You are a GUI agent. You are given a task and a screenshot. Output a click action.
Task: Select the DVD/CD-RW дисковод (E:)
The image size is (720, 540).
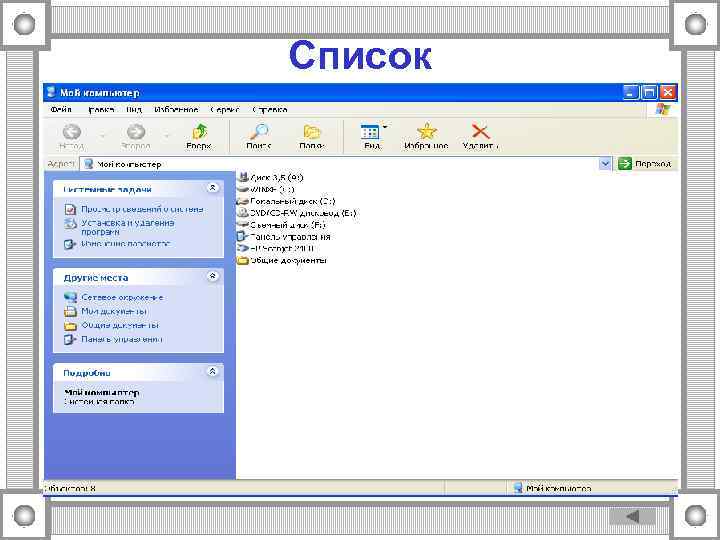point(297,213)
